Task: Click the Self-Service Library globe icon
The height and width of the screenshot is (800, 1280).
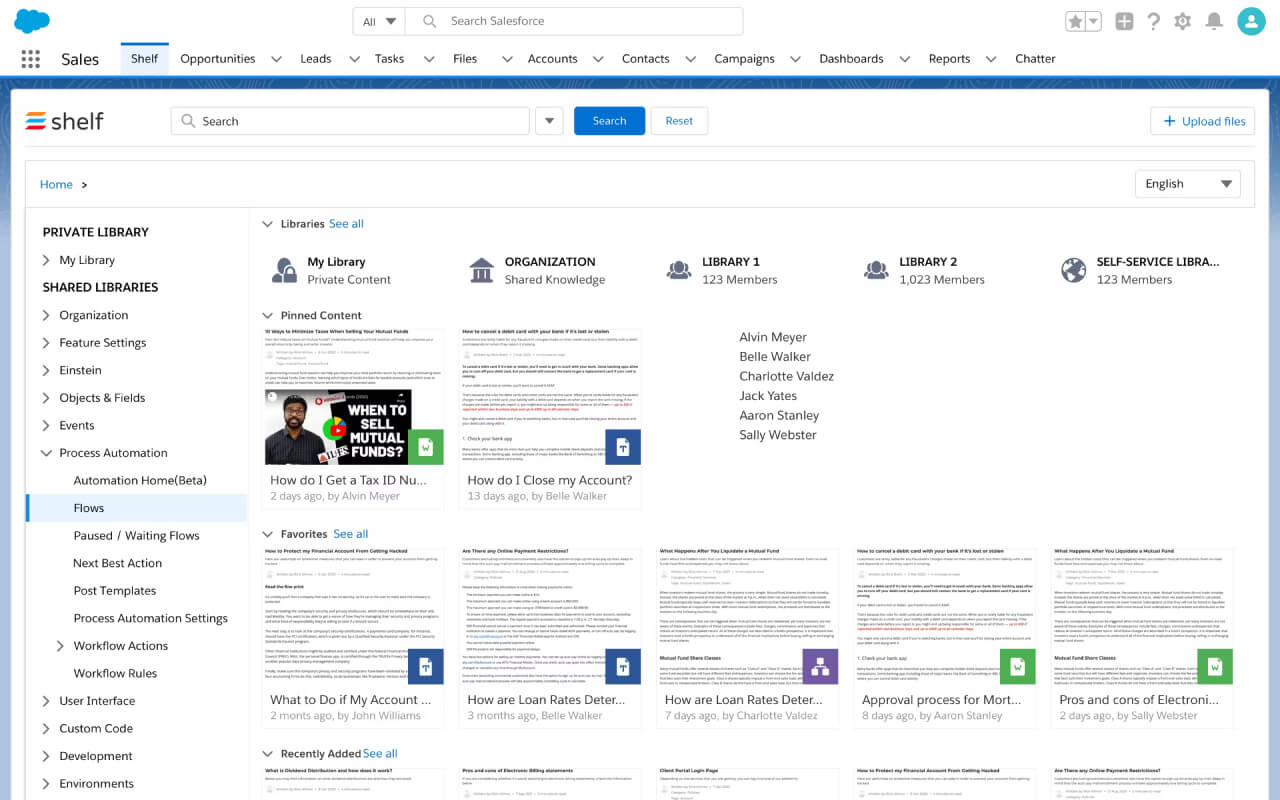Action: [1073, 270]
